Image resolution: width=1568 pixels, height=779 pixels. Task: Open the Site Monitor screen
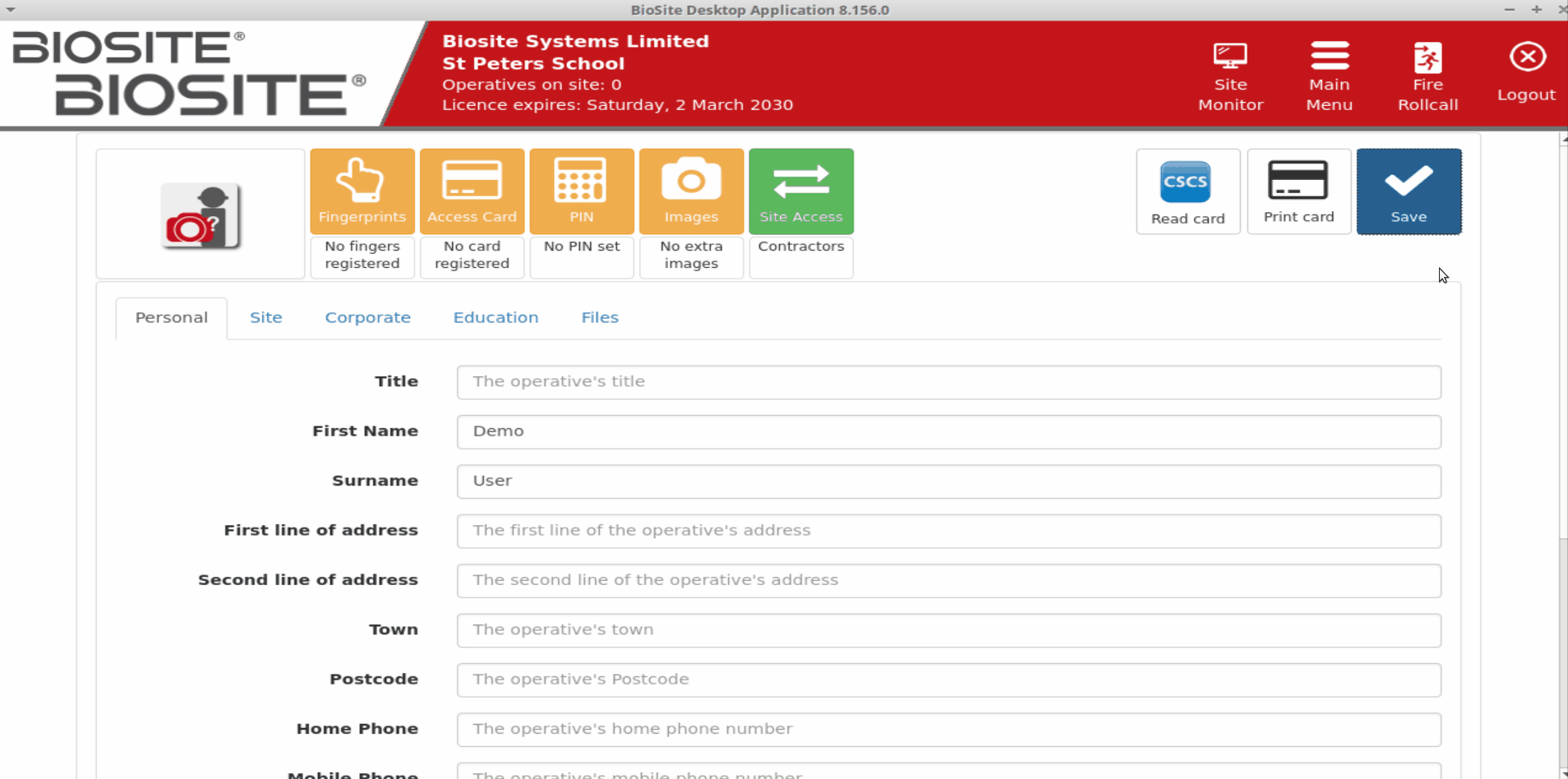pos(1230,76)
